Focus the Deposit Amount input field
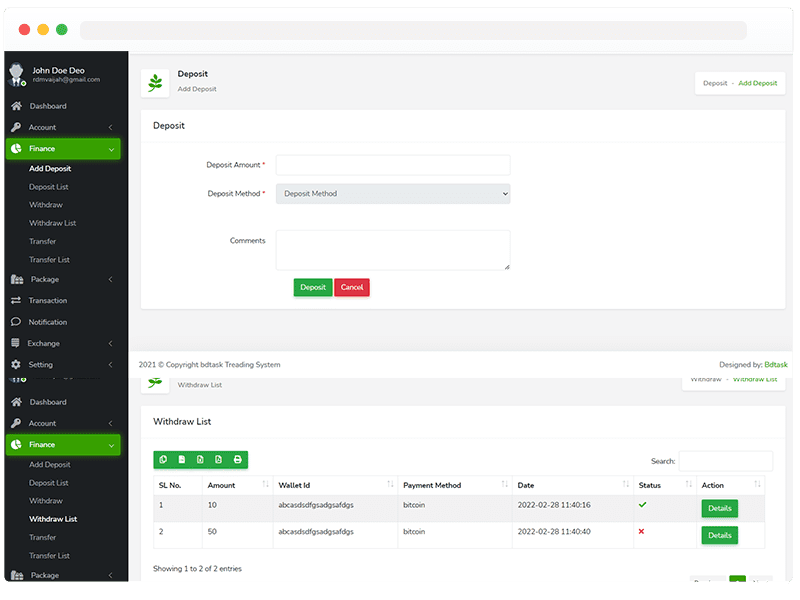 tap(393, 165)
